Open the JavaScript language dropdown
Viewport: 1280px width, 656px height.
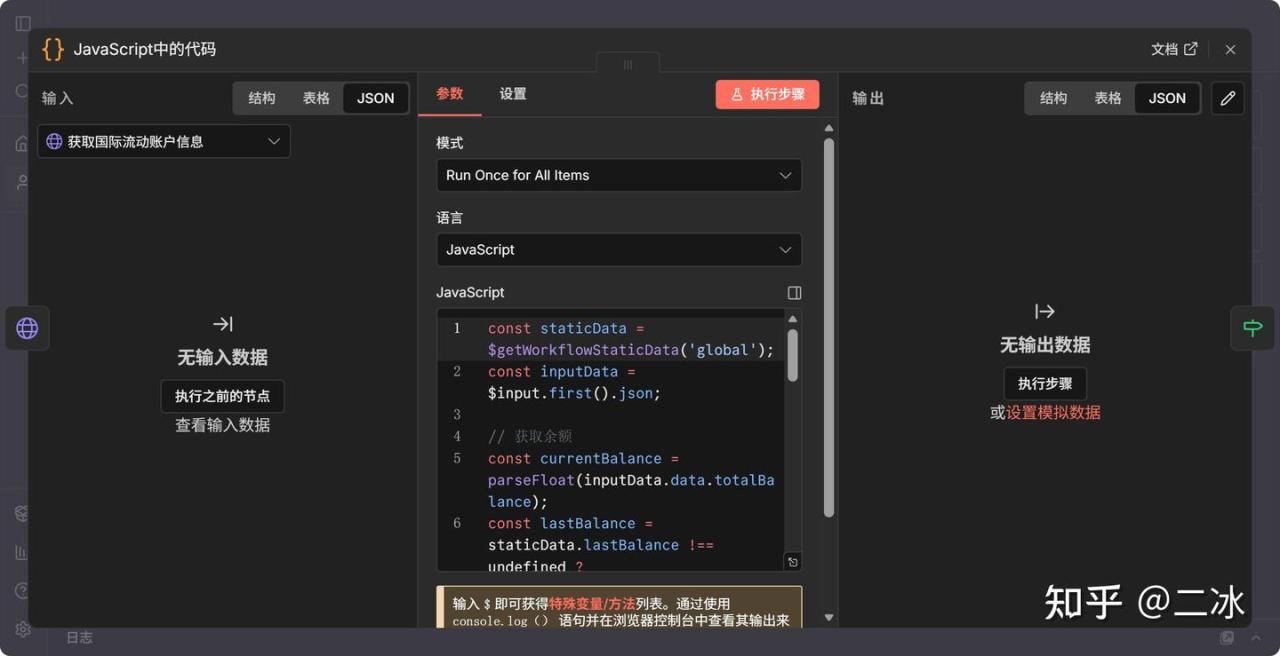(x=618, y=250)
